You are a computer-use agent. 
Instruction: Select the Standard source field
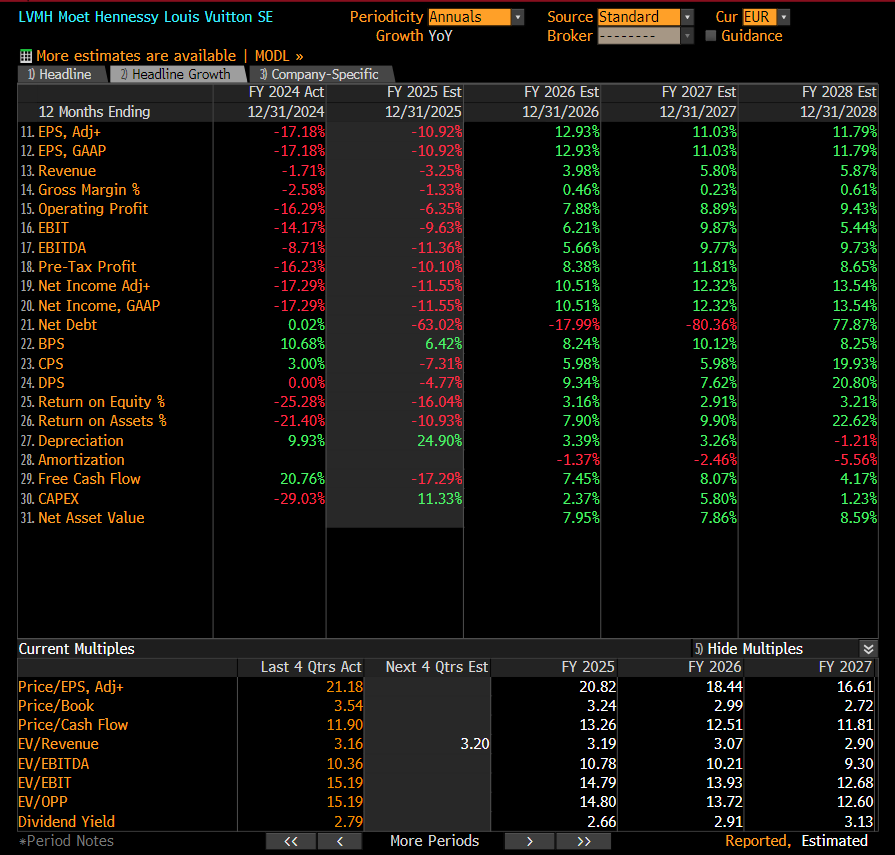639,17
